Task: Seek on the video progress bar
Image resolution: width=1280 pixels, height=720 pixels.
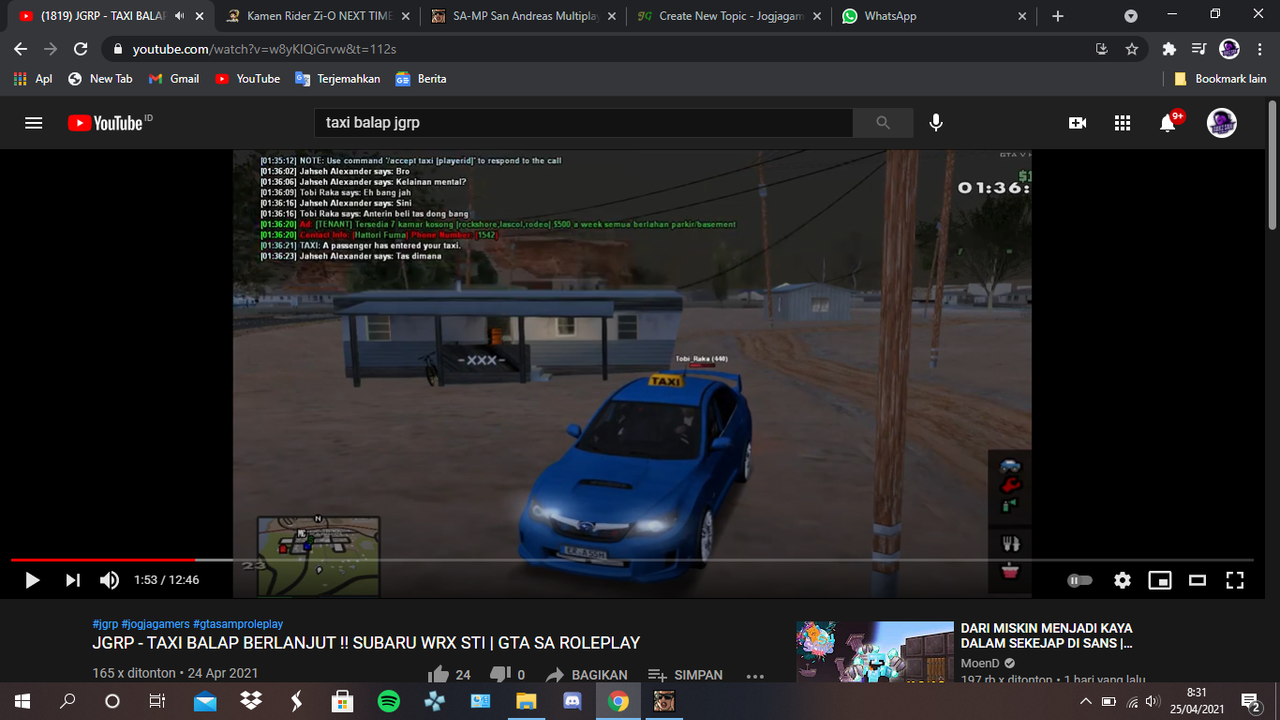Action: [633, 560]
